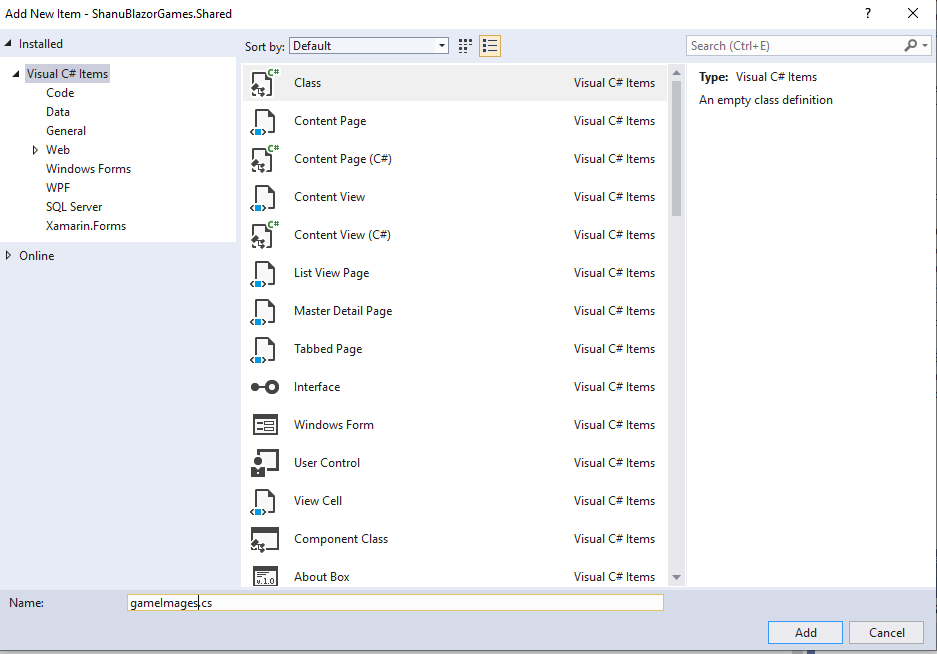Screen dimensions: 937x654
Task: Select the Data category
Action: click(x=58, y=112)
